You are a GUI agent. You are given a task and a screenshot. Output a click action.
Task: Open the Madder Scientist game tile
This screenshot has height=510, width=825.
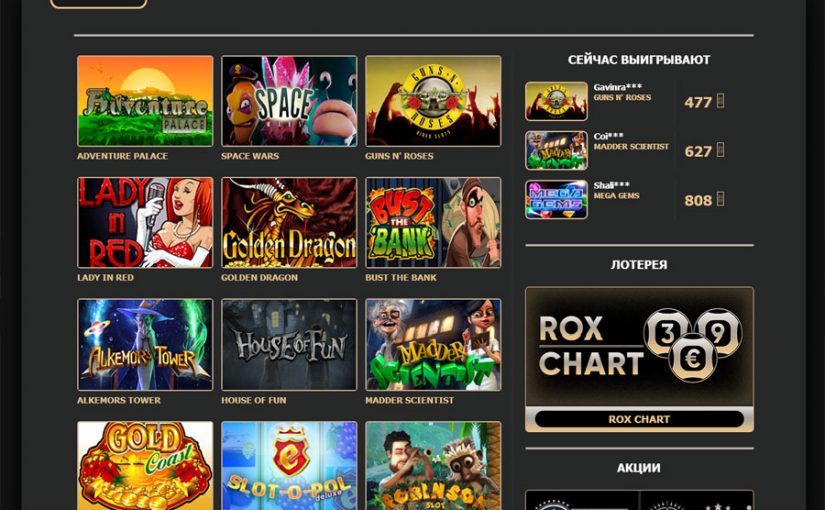click(434, 345)
